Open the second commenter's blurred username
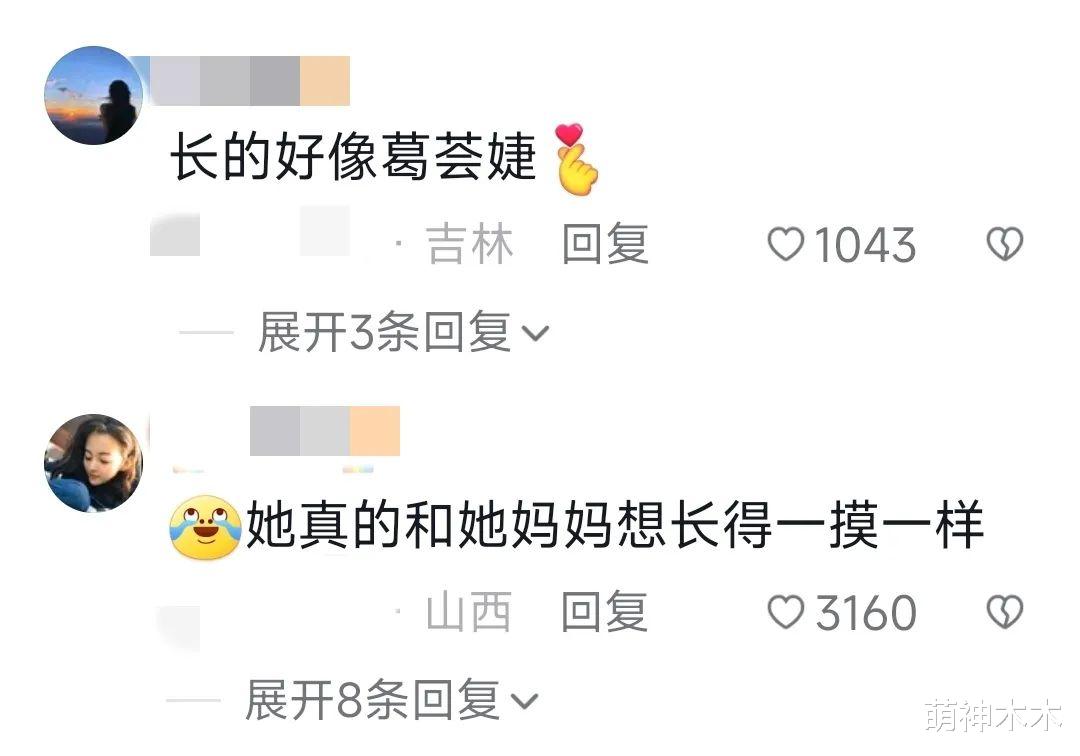1080x756 pixels. 325,431
